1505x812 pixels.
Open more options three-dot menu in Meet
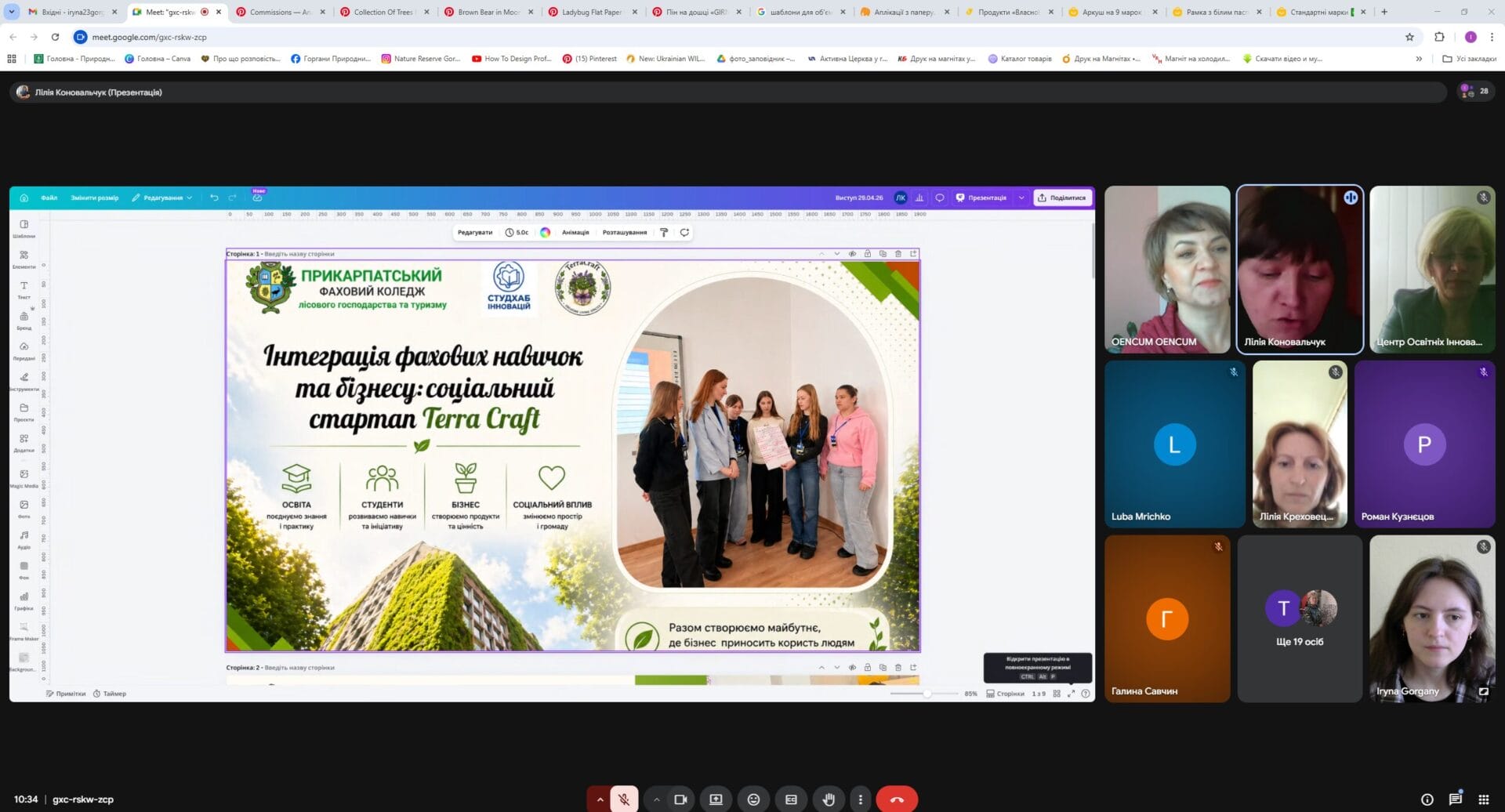[x=860, y=799]
